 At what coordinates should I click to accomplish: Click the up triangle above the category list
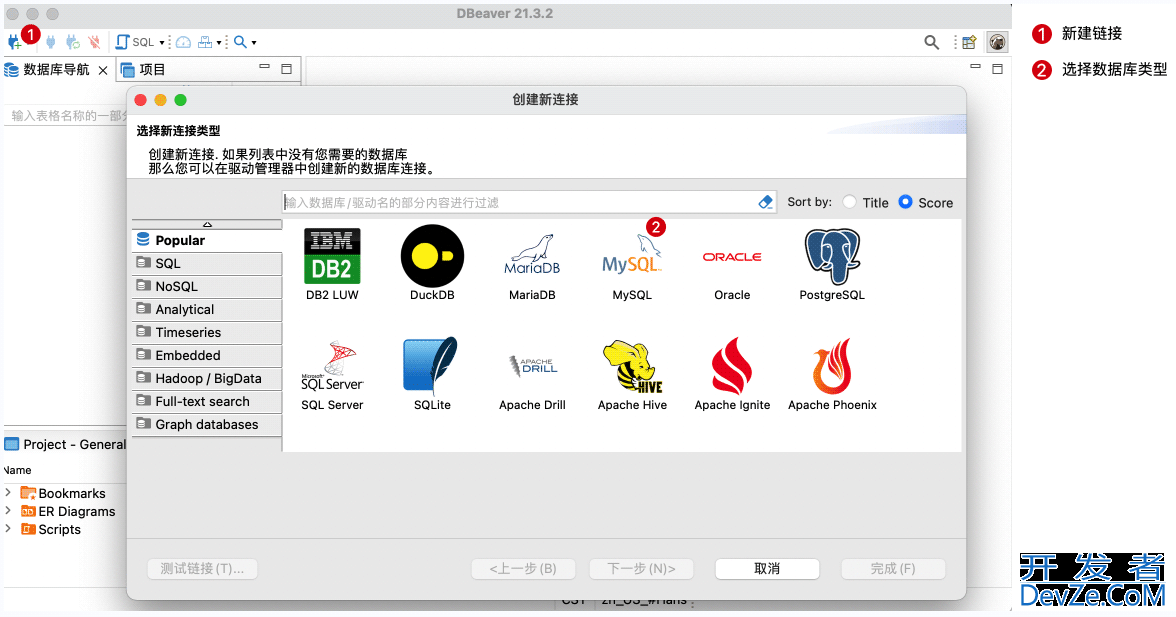click(207, 224)
